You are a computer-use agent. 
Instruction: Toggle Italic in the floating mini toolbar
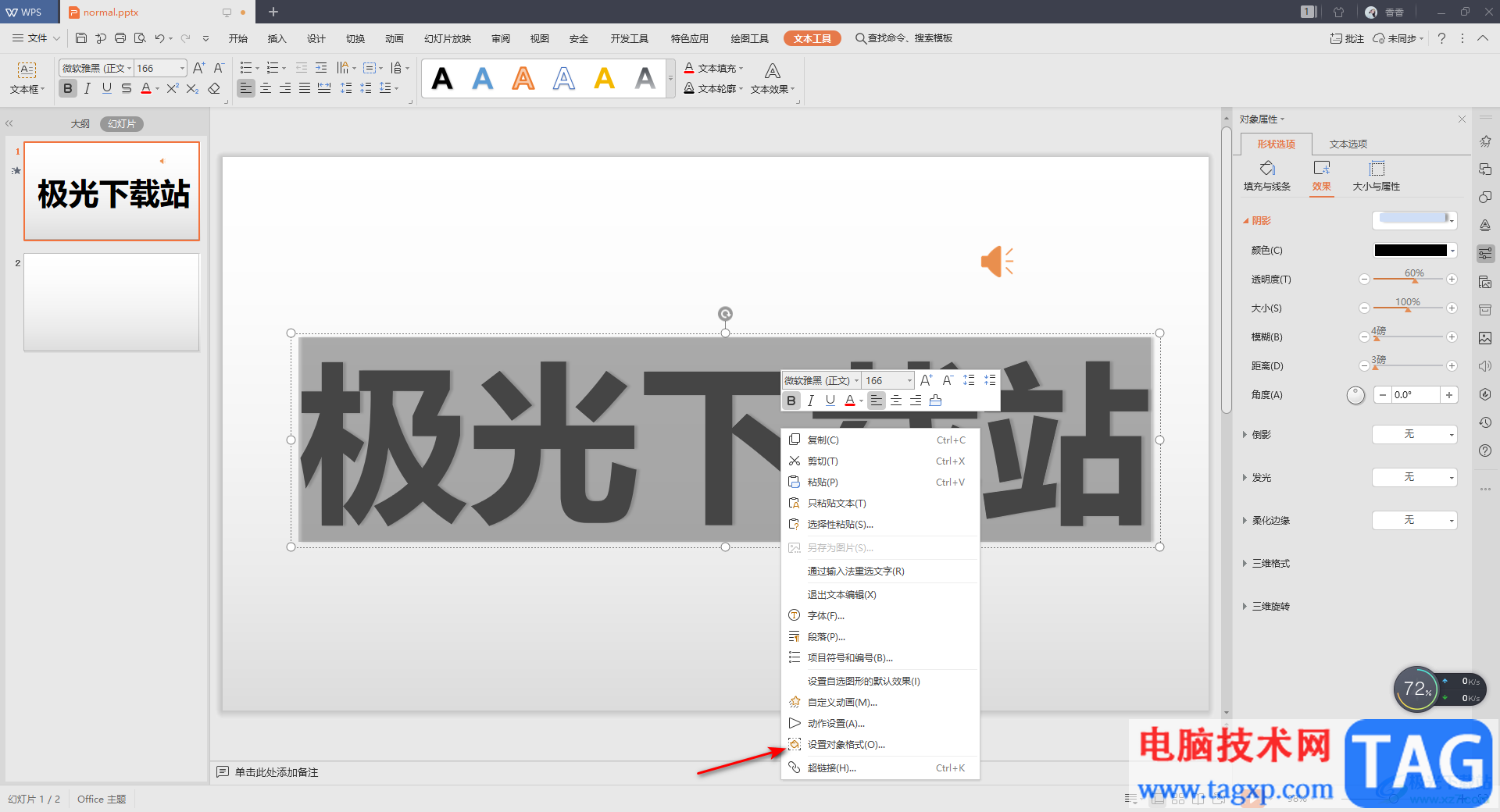pyautogui.click(x=811, y=401)
